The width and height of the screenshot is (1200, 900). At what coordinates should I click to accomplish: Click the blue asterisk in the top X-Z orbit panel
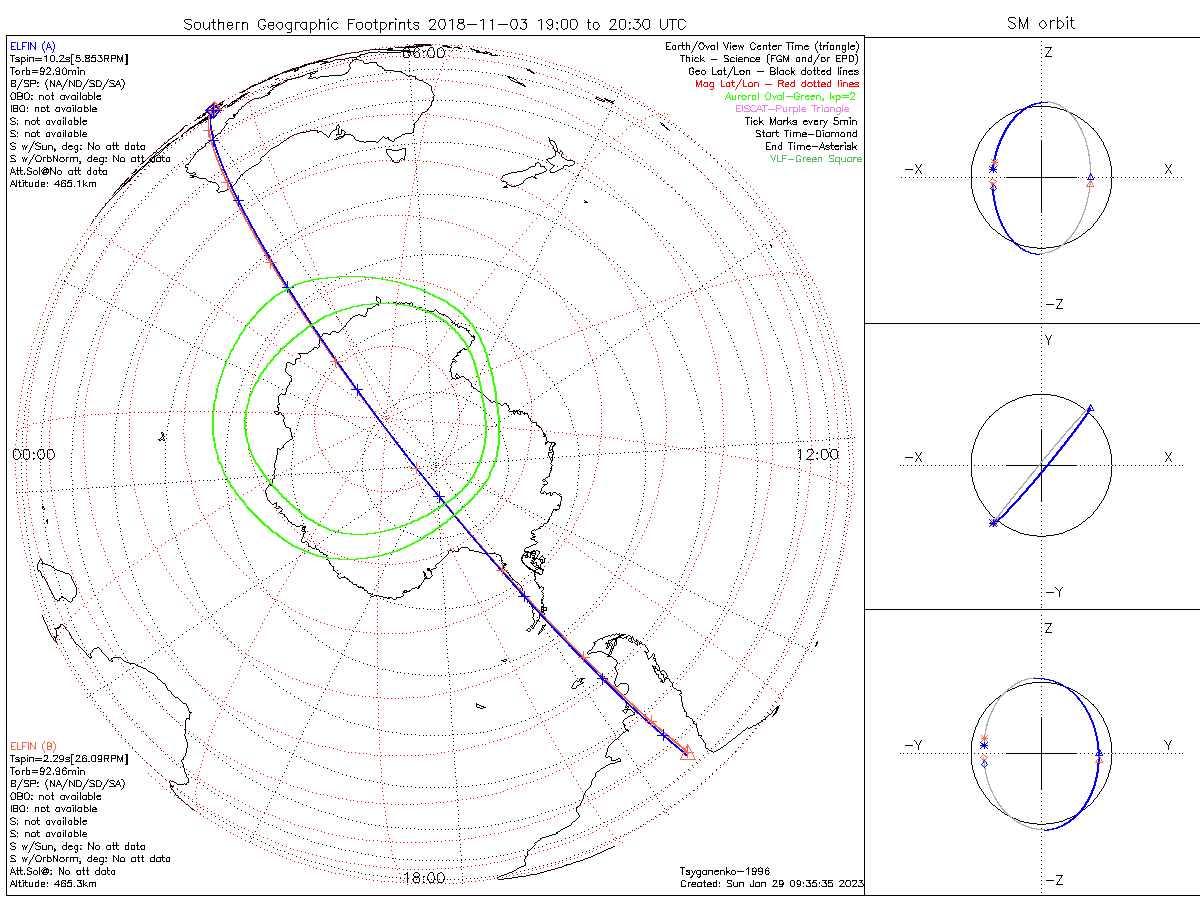pos(992,169)
